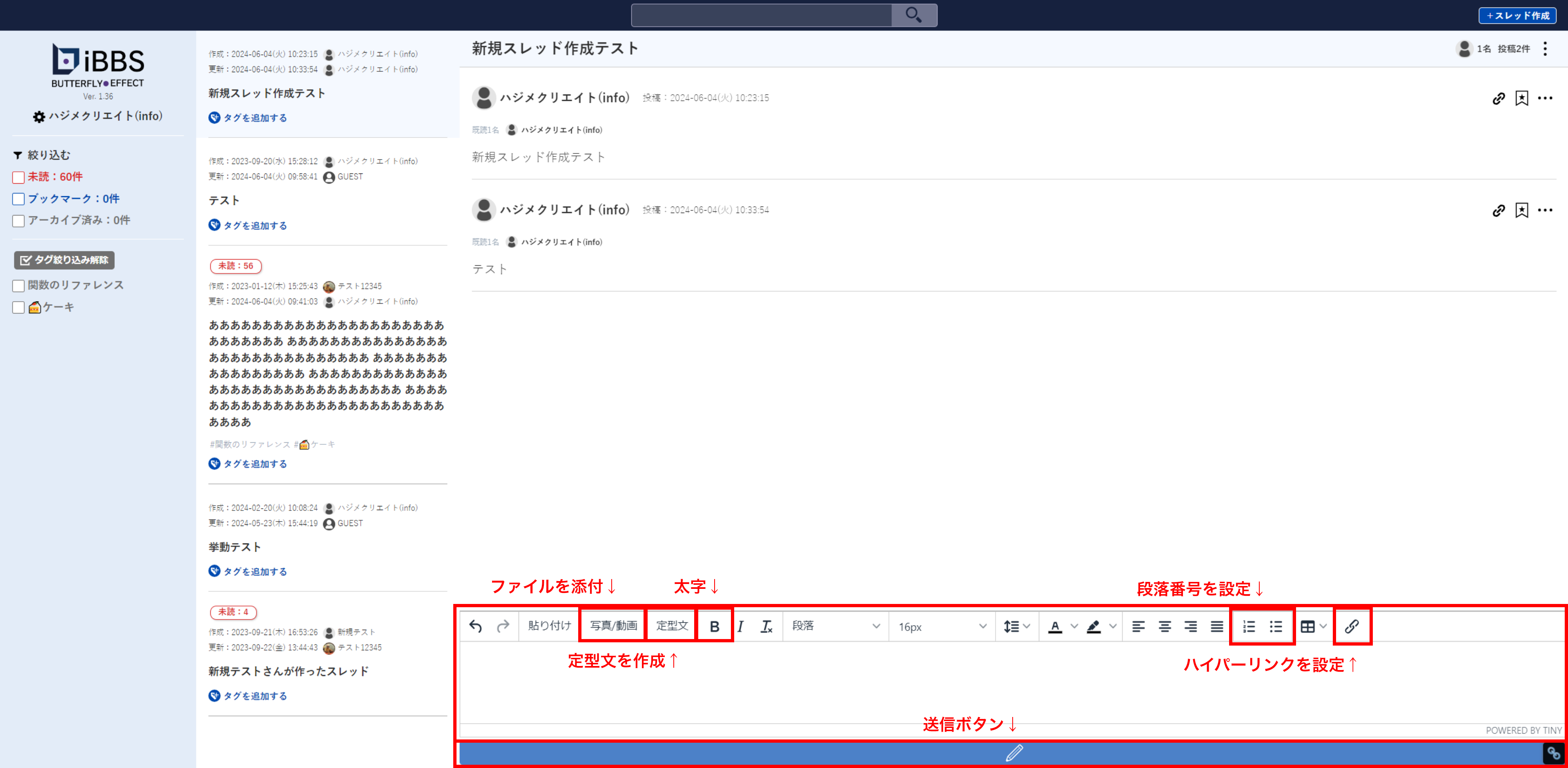This screenshot has width=1568, height=768.
Task: Enable the ブックマーク filter checkbox
Action: click(18, 199)
